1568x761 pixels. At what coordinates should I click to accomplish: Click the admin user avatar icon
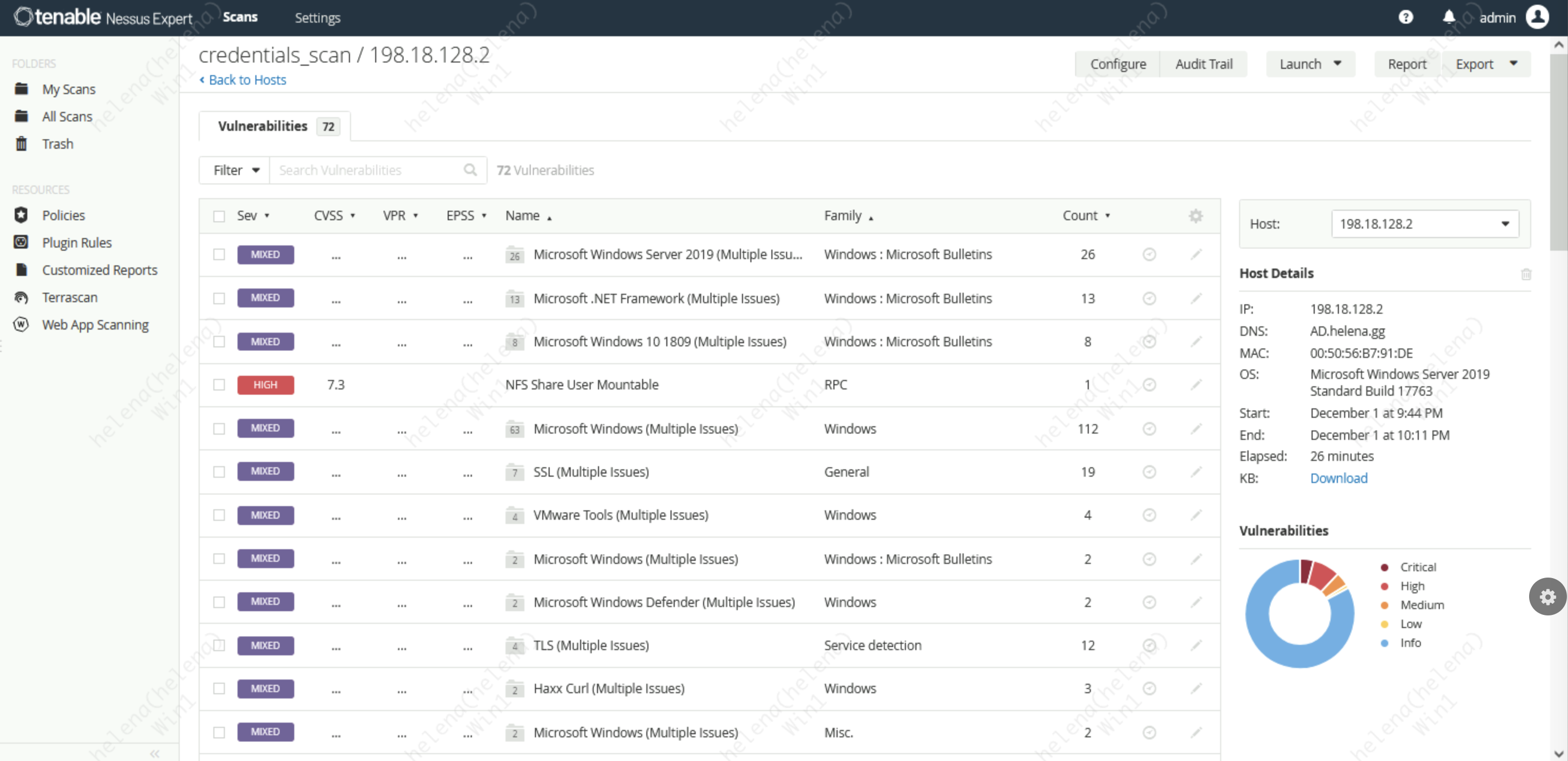[x=1537, y=17]
